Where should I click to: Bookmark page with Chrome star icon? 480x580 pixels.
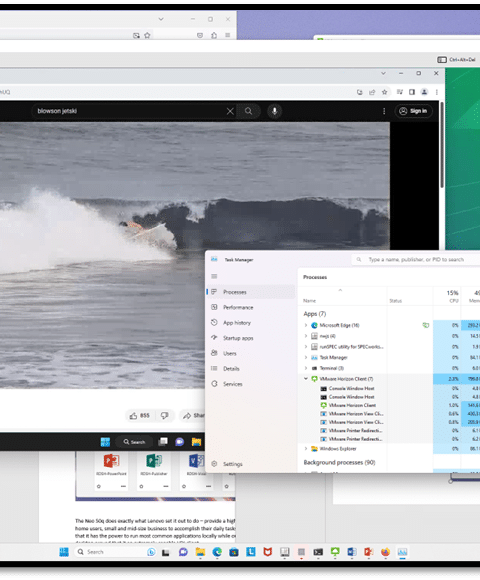tap(385, 92)
